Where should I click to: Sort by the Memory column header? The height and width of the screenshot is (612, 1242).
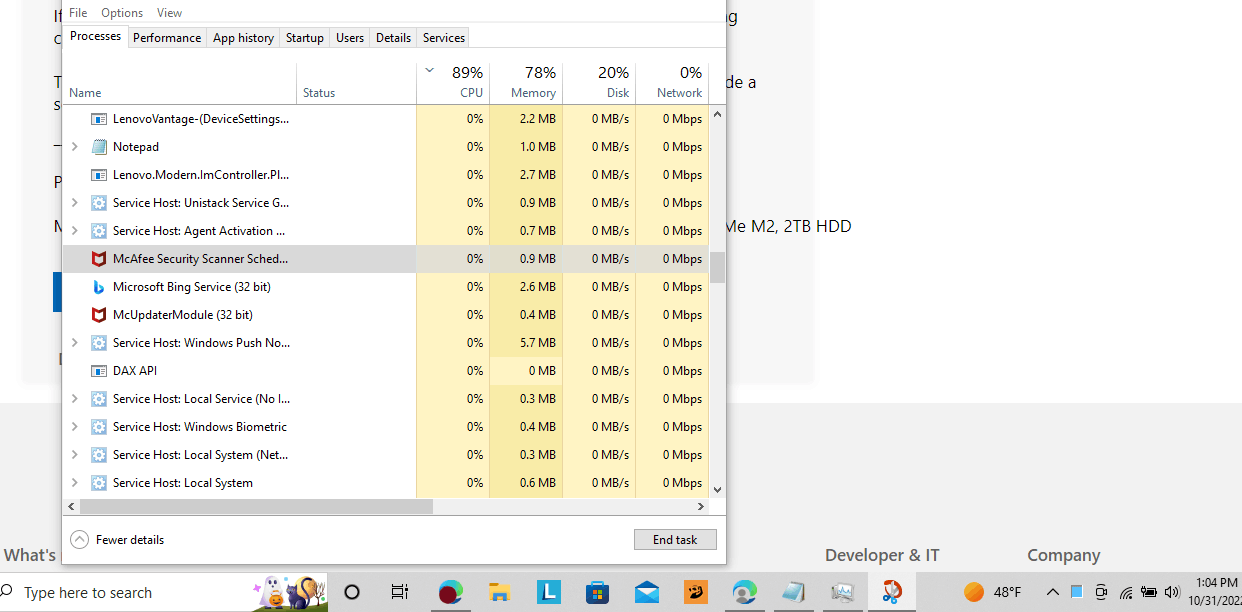[x=526, y=83]
